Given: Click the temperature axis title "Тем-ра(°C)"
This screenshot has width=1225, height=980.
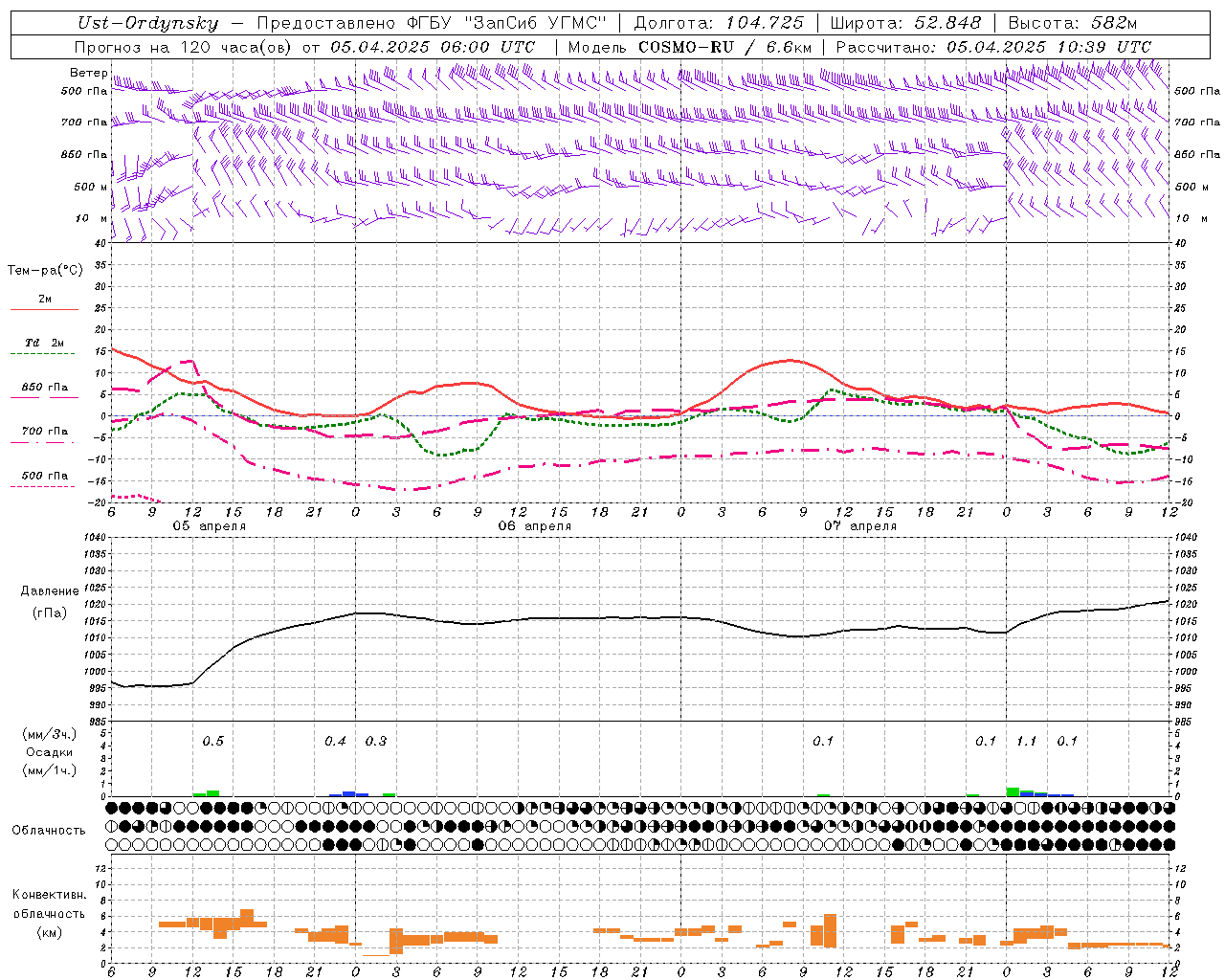Looking at the screenshot, I should 45,271.
